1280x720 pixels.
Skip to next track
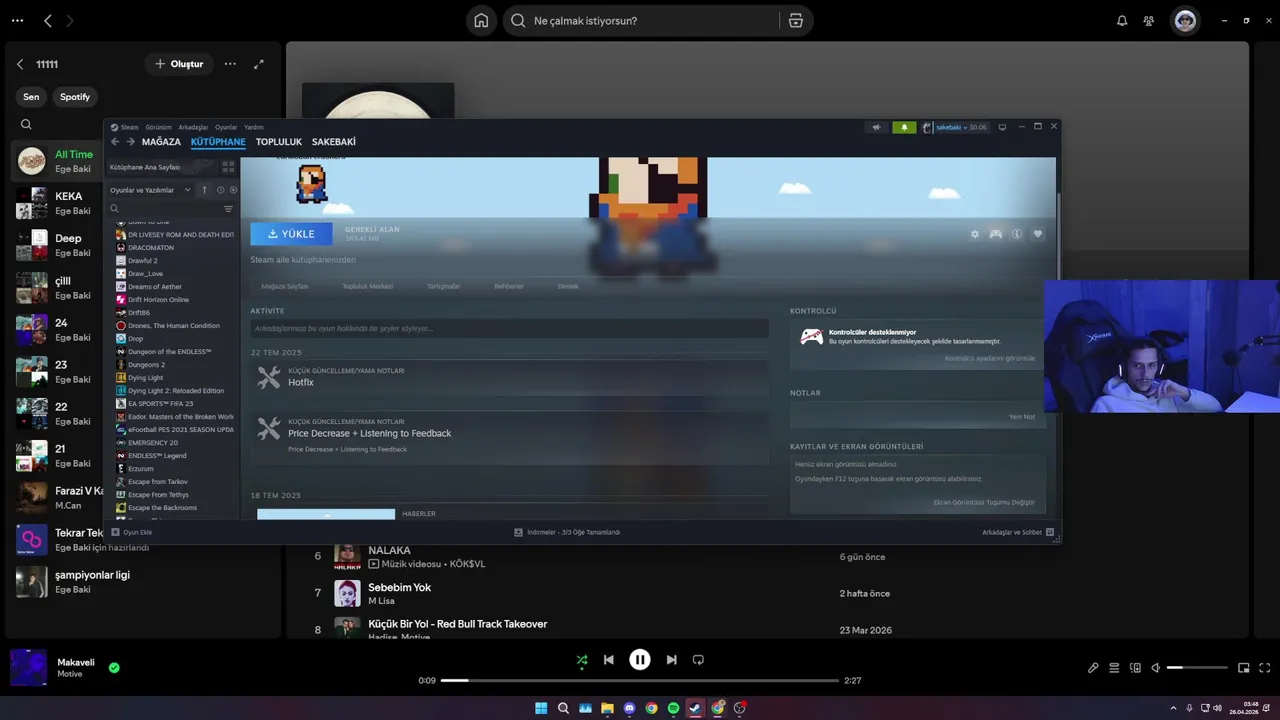(x=671, y=660)
